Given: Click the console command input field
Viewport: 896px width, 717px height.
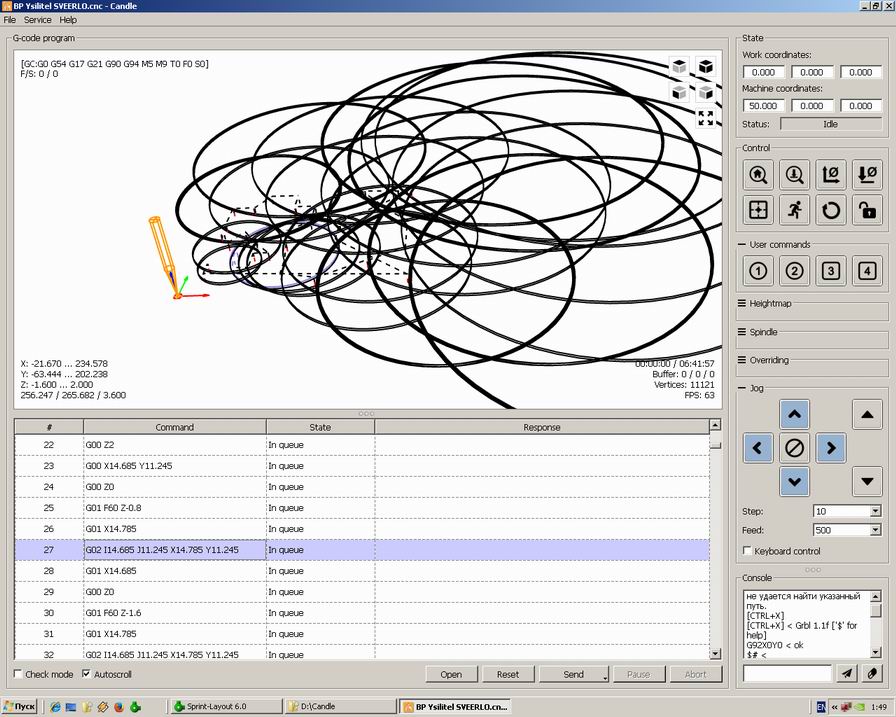Looking at the screenshot, I should (x=787, y=674).
